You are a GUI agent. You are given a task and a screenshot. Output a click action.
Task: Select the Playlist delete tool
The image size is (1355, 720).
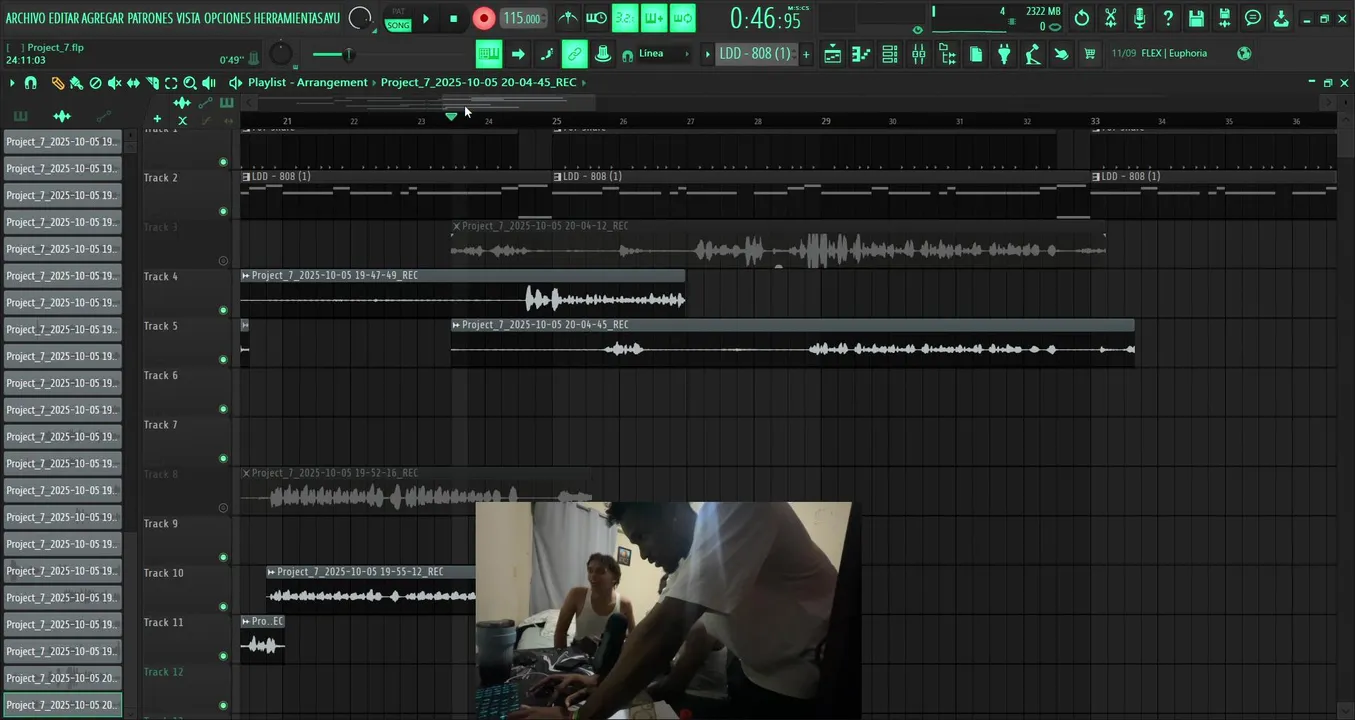(95, 83)
